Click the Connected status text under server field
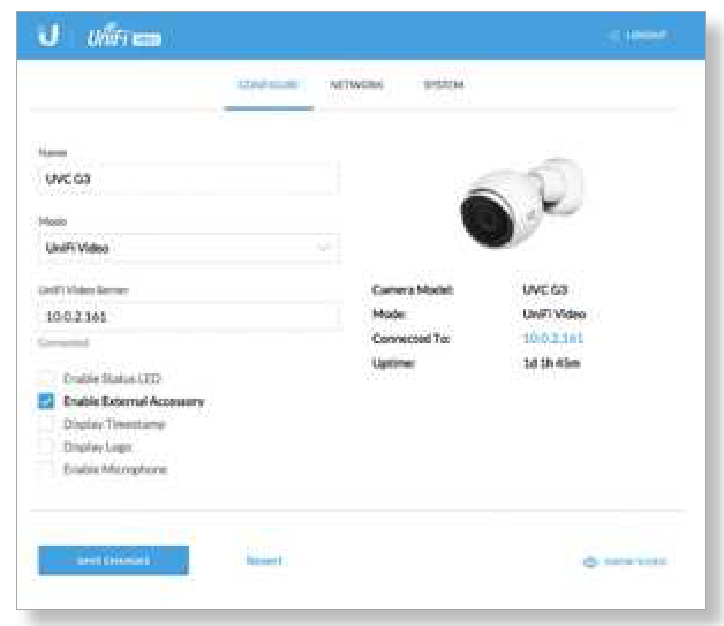Image resolution: width=724 pixels, height=626 pixels. (64, 343)
